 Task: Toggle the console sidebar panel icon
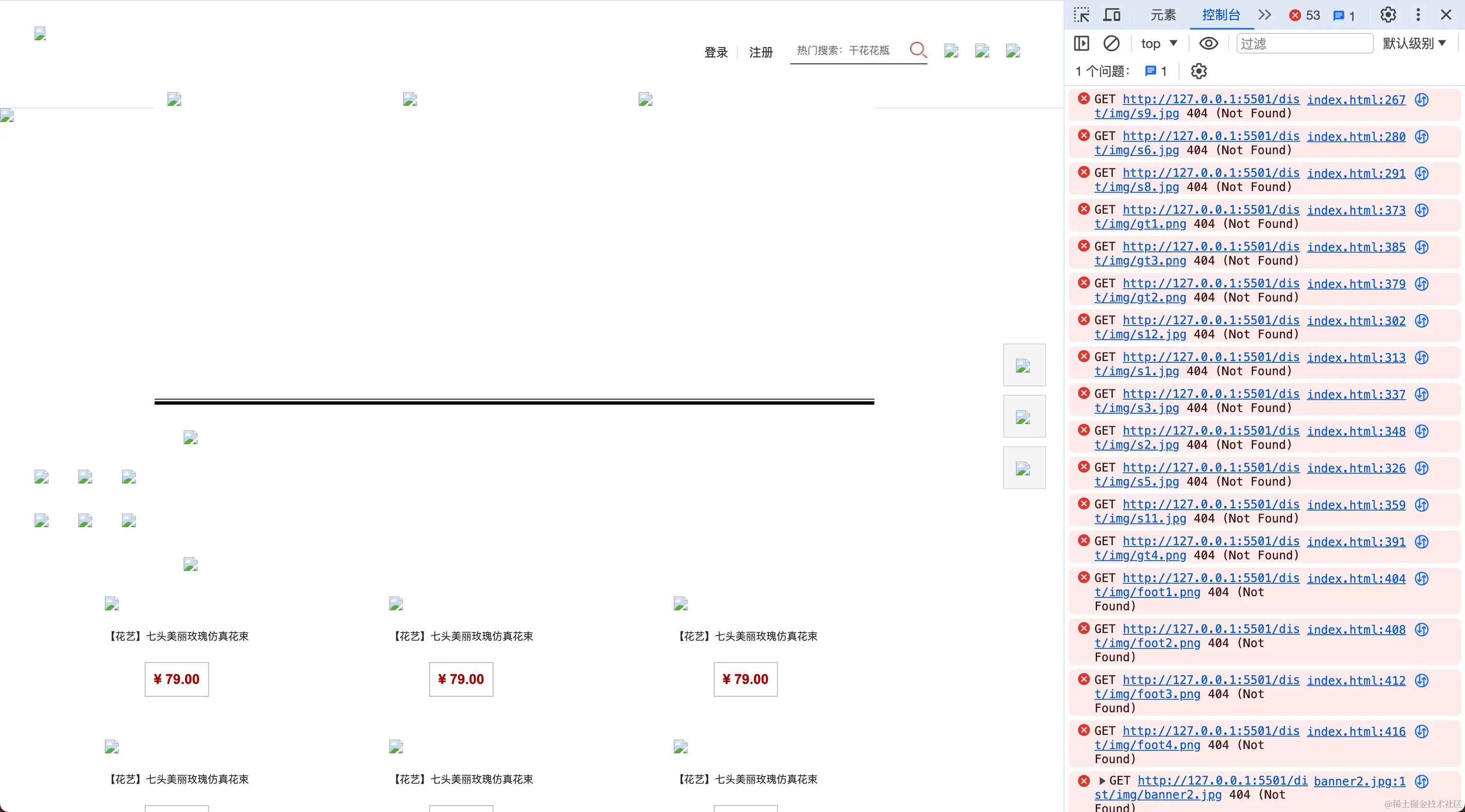(1081, 43)
